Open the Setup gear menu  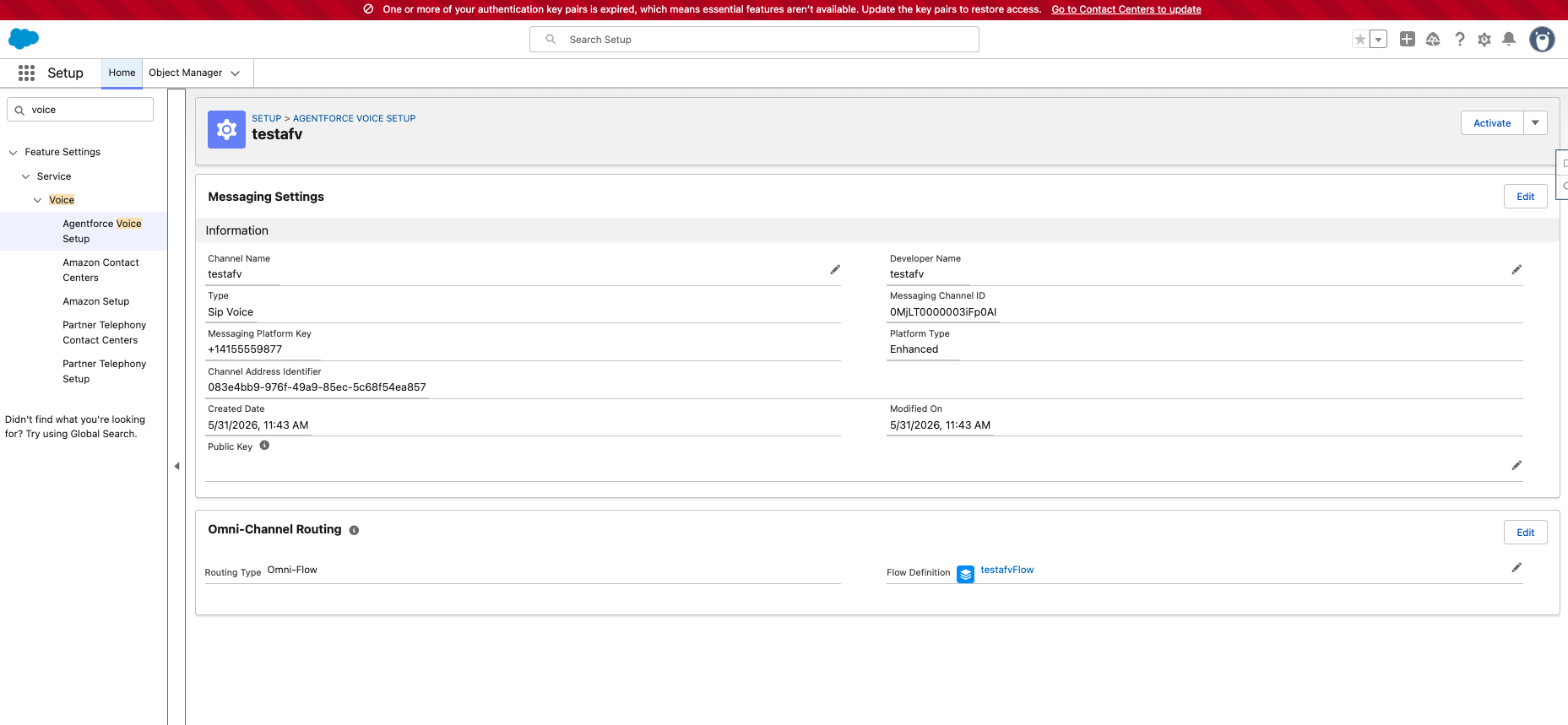1484,39
